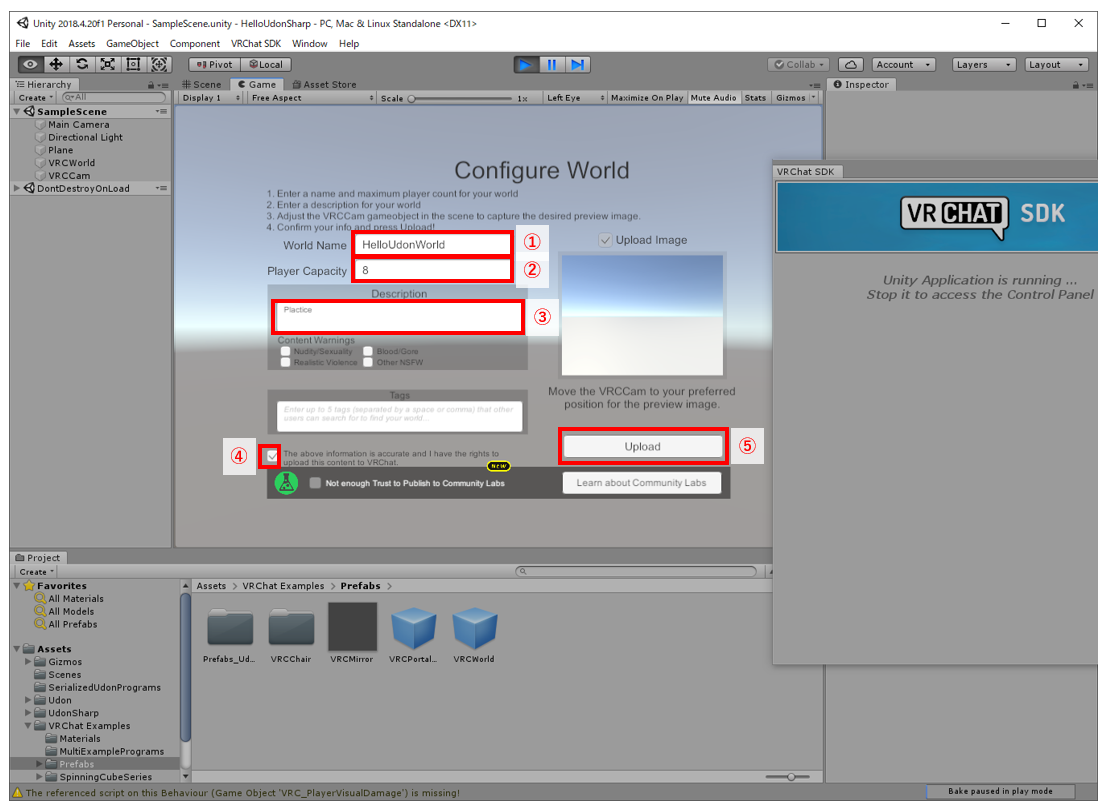Image resolution: width=1107 pixels, height=810 pixels.
Task: Open the GameObject menu
Action: click(132, 44)
